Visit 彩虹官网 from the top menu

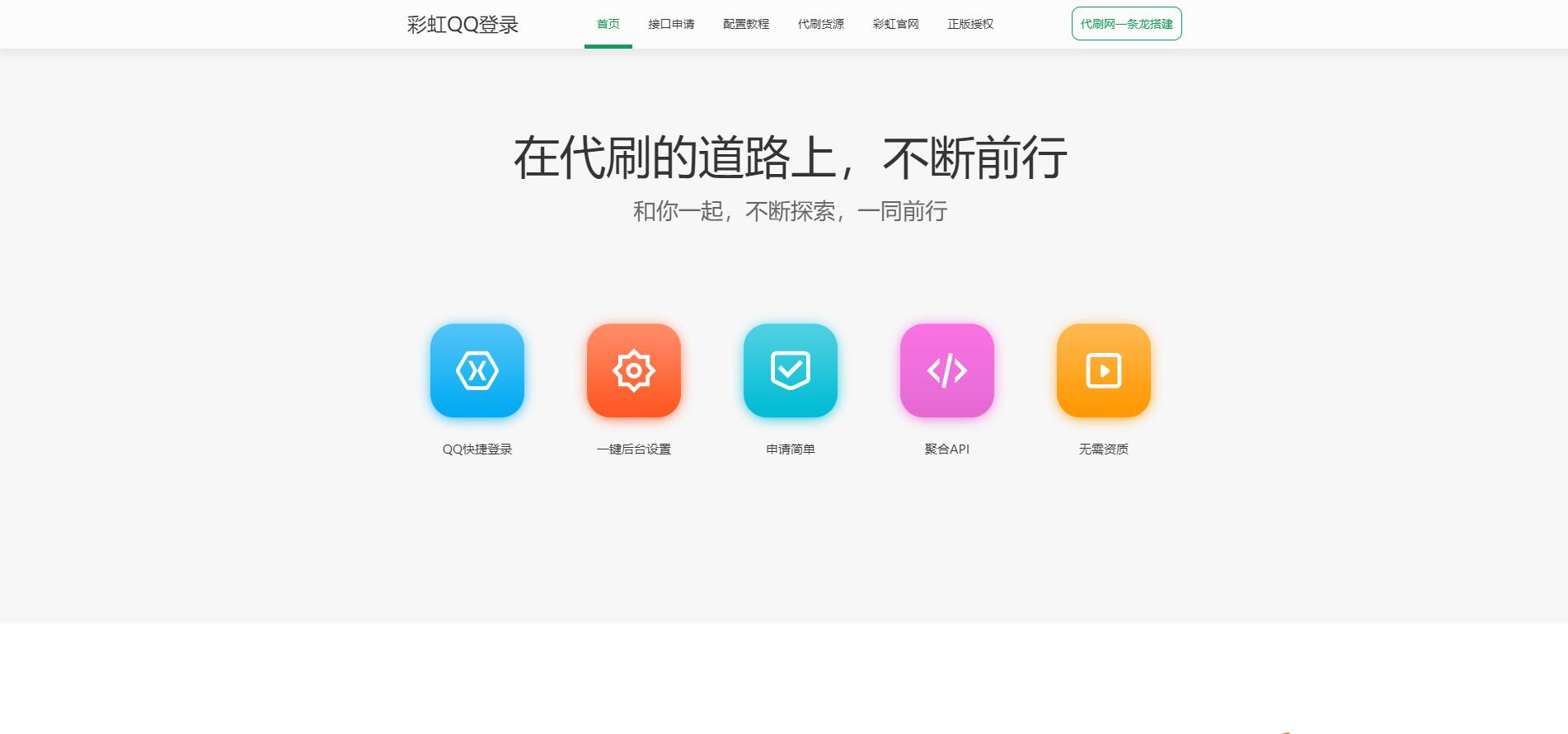[896, 24]
